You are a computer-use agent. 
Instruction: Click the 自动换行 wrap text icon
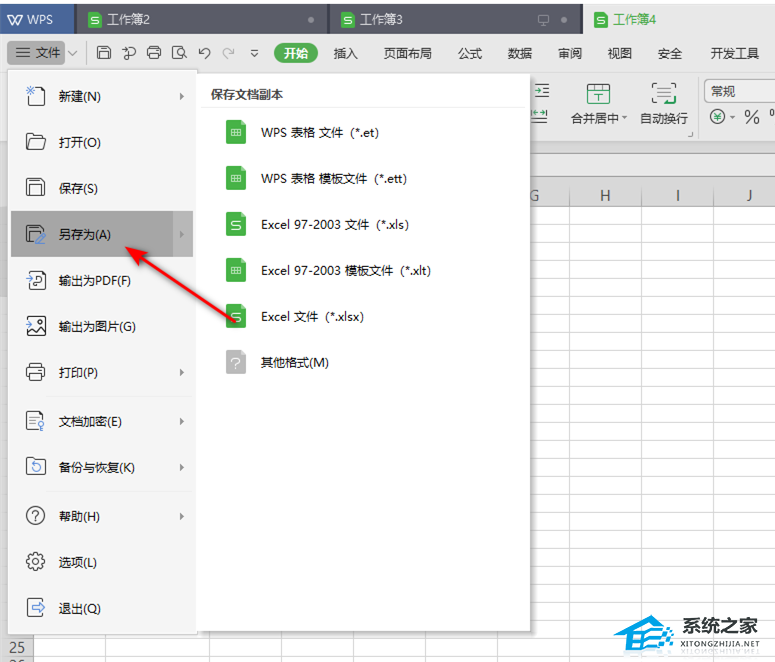point(663,93)
